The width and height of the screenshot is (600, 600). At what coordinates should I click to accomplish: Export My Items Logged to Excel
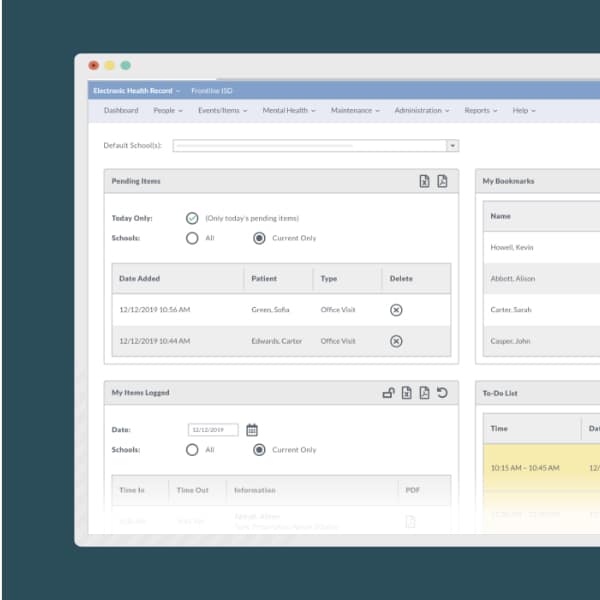(407, 393)
